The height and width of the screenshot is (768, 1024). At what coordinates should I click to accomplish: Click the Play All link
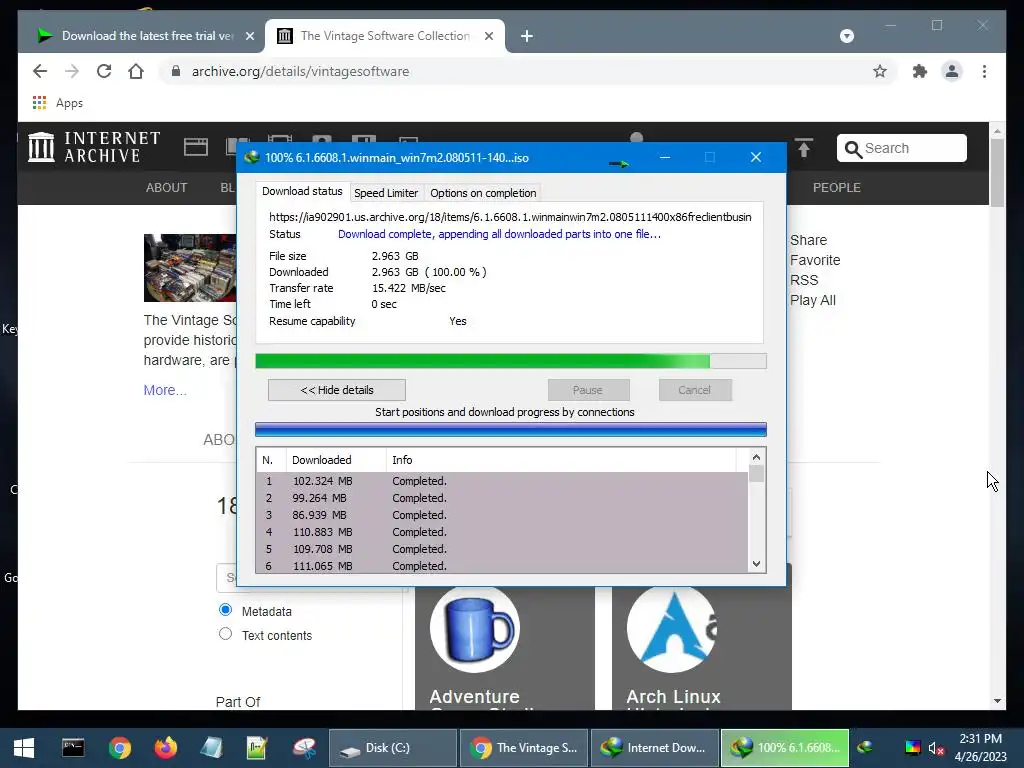[x=812, y=300]
